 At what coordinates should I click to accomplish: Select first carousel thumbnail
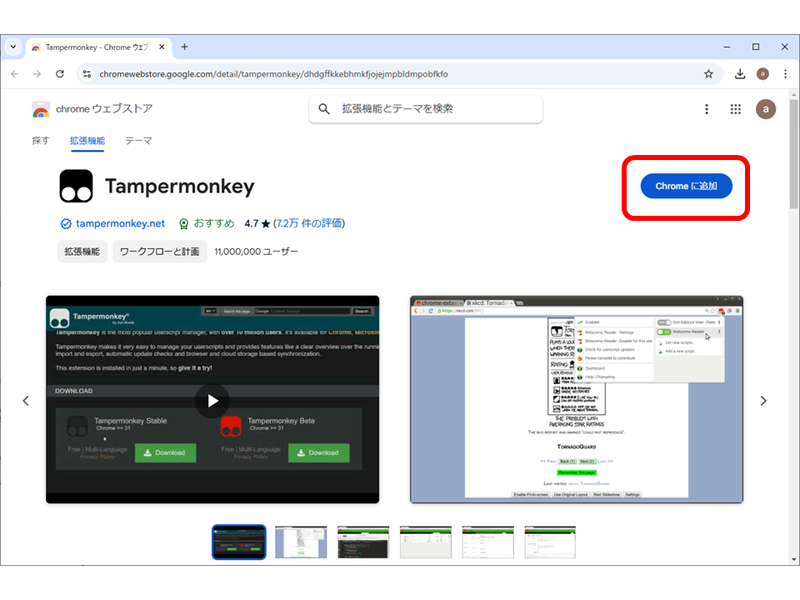239,542
